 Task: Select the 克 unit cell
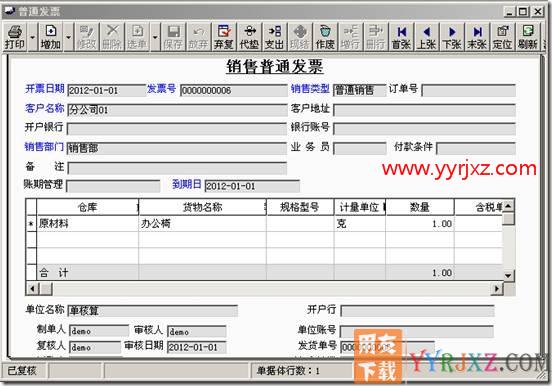359,224
